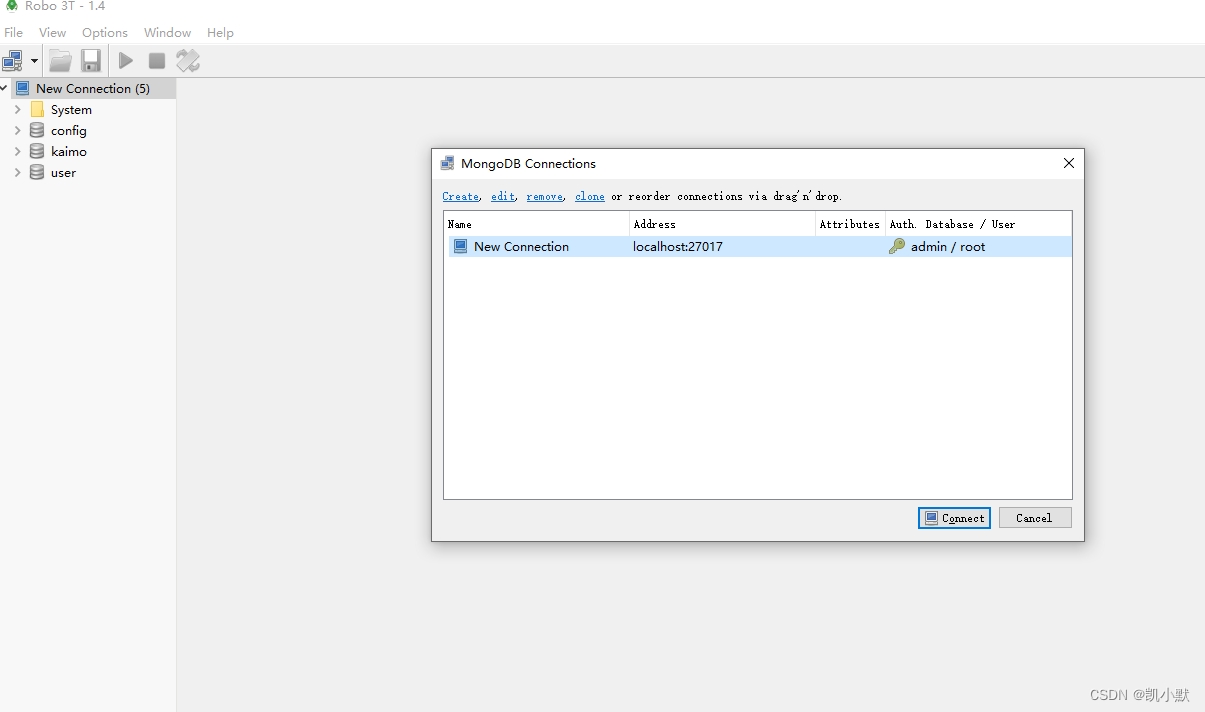This screenshot has width=1205, height=712.
Task: Select New Connection (5) in the tree
Action: [93, 88]
